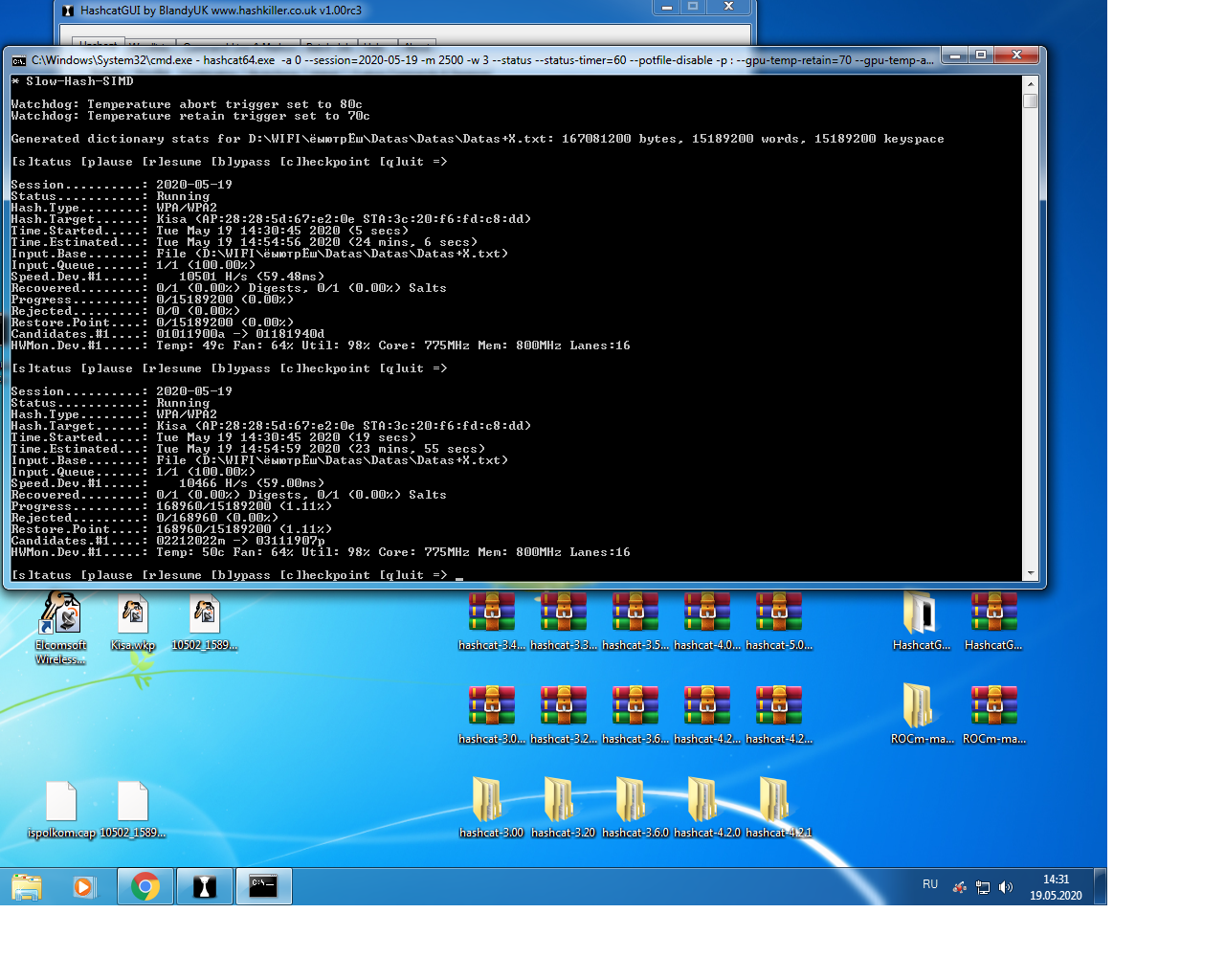1225x980 pixels.
Task: Open the Elcomsoft Wireless desktop shortcut
Action: pyautogui.click(x=60, y=615)
